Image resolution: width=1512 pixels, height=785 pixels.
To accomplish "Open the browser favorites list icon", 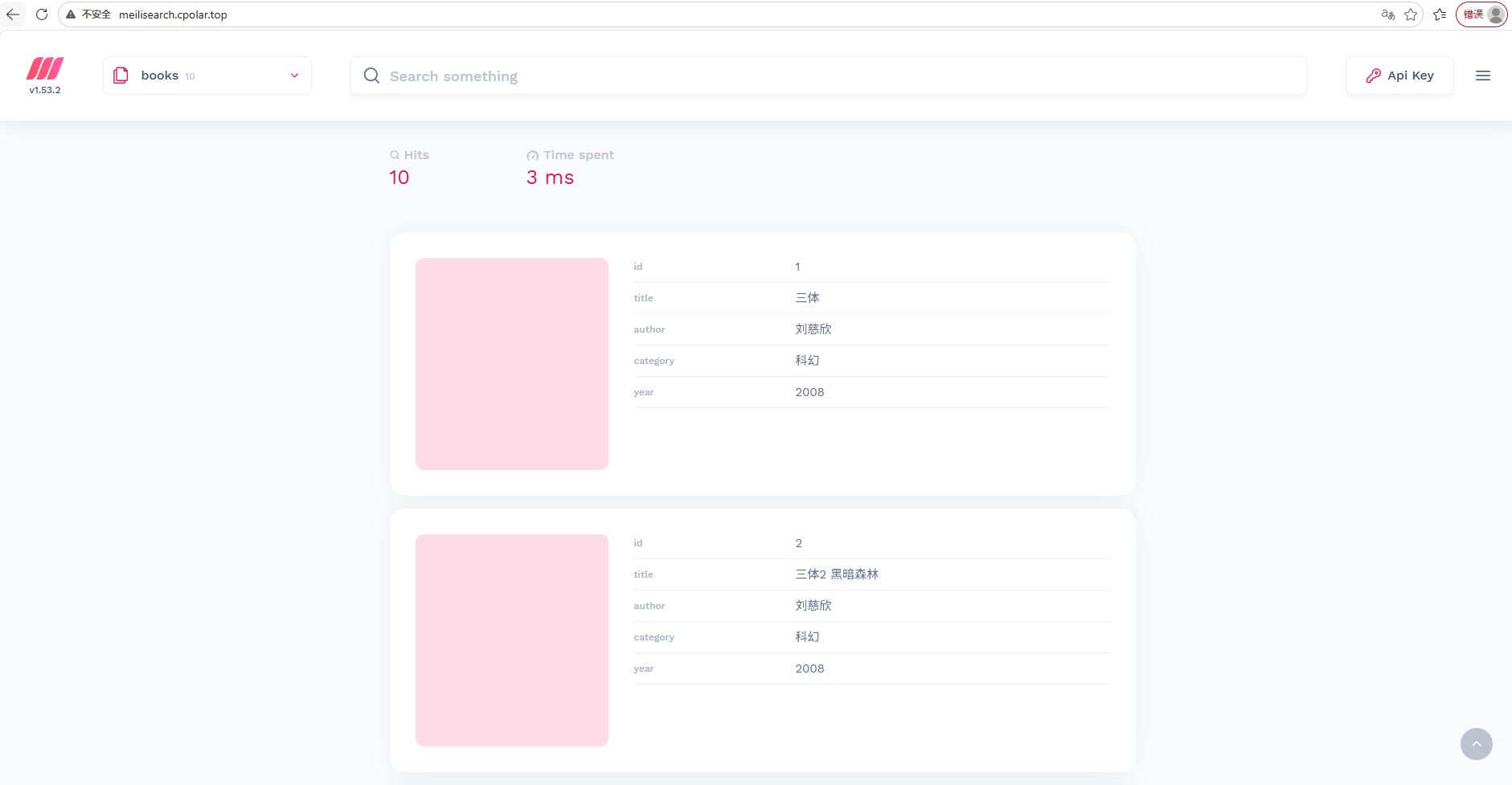I will tap(1440, 14).
